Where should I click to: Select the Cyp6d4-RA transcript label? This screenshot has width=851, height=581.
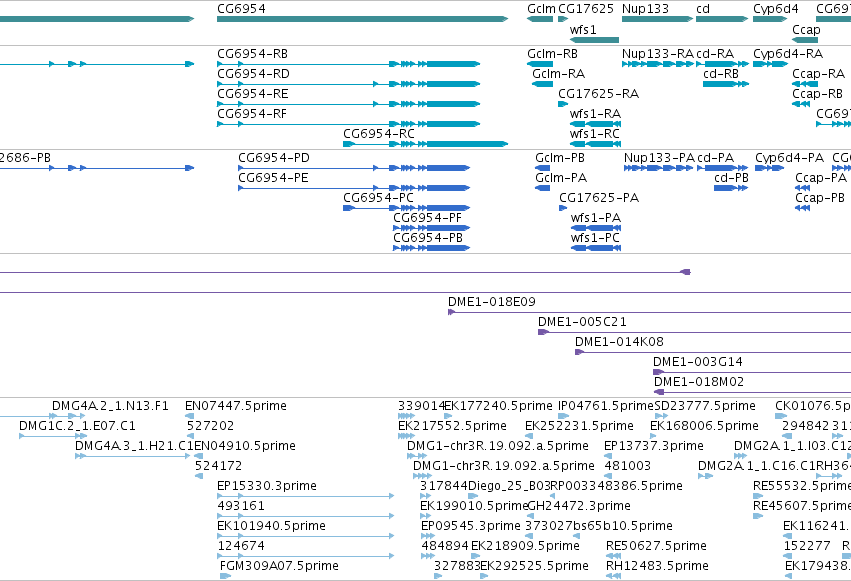[788, 54]
